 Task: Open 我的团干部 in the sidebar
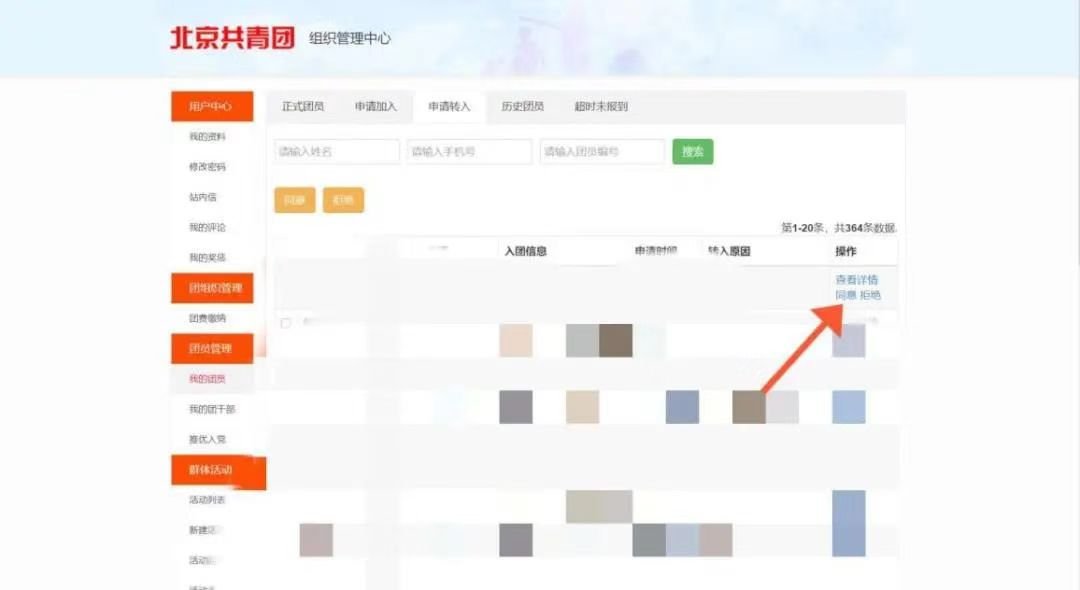click(212, 409)
